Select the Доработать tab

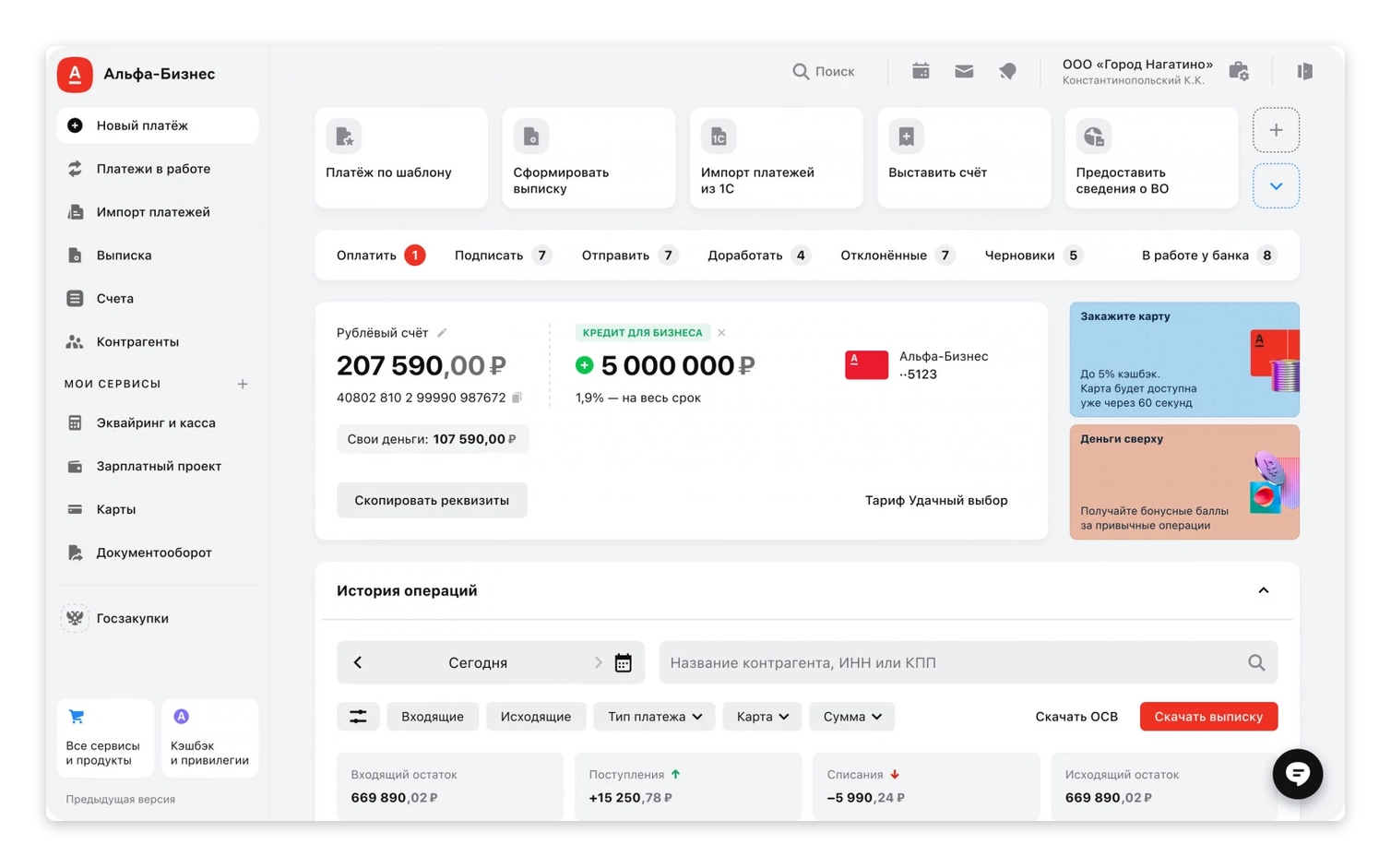coord(759,256)
